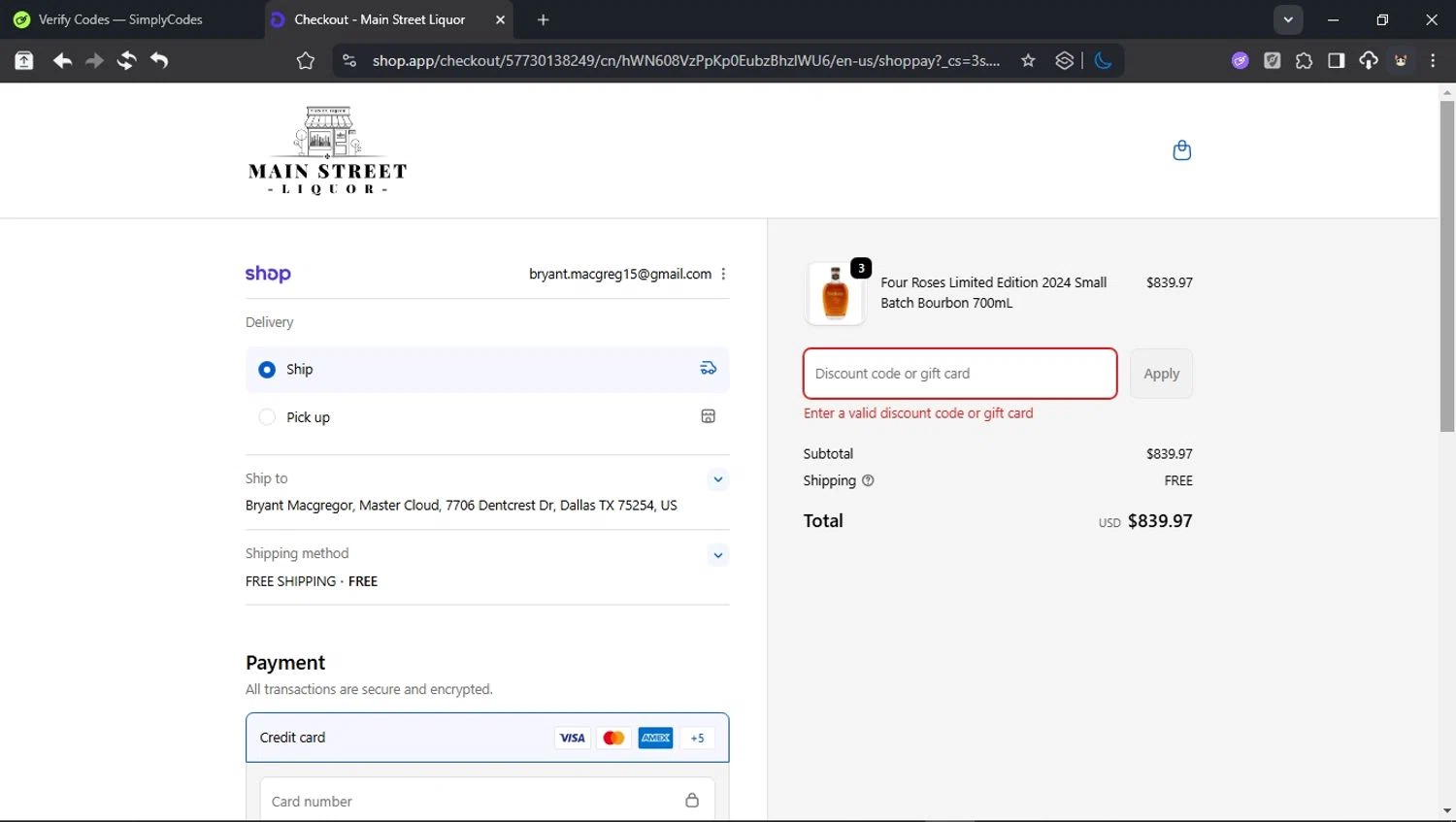Click the Shop Pay logo
The width and height of the screenshot is (1456, 822).
268,274
